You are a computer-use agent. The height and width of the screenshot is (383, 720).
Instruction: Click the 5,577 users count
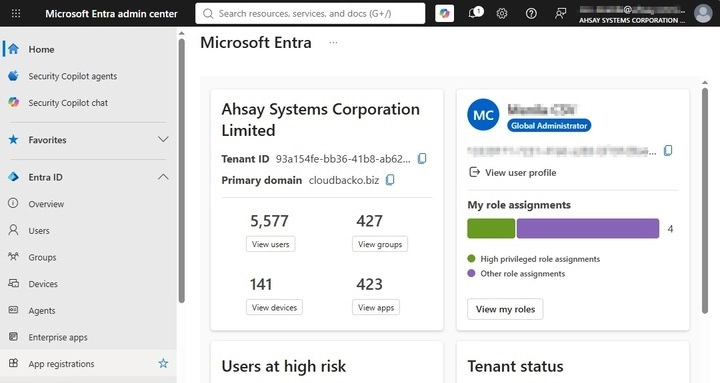(269, 221)
